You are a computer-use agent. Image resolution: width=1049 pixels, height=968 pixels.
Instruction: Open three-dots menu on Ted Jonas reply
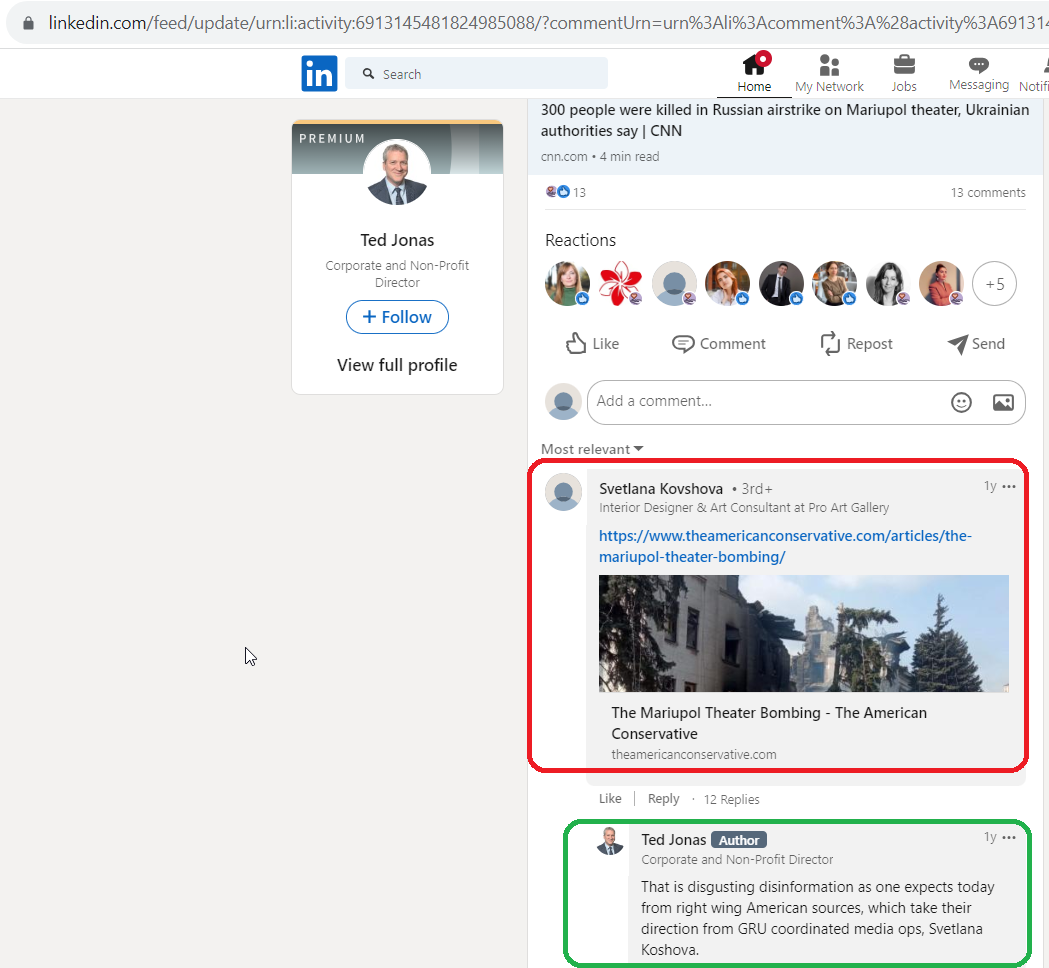click(1009, 838)
